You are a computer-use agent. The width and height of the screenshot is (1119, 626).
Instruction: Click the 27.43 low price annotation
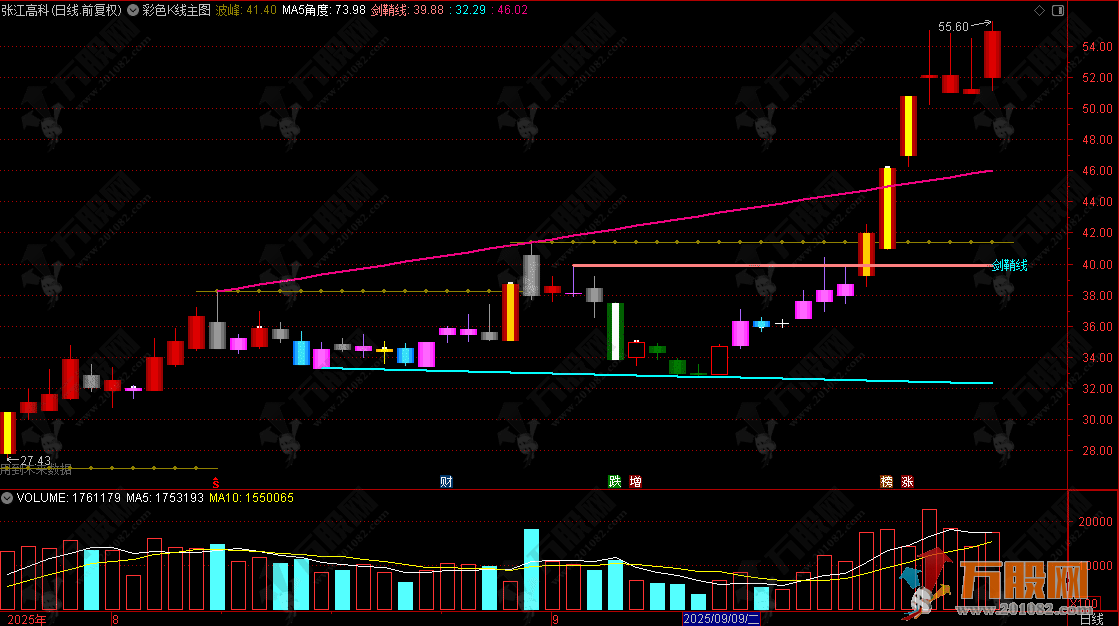[x=35, y=460]
